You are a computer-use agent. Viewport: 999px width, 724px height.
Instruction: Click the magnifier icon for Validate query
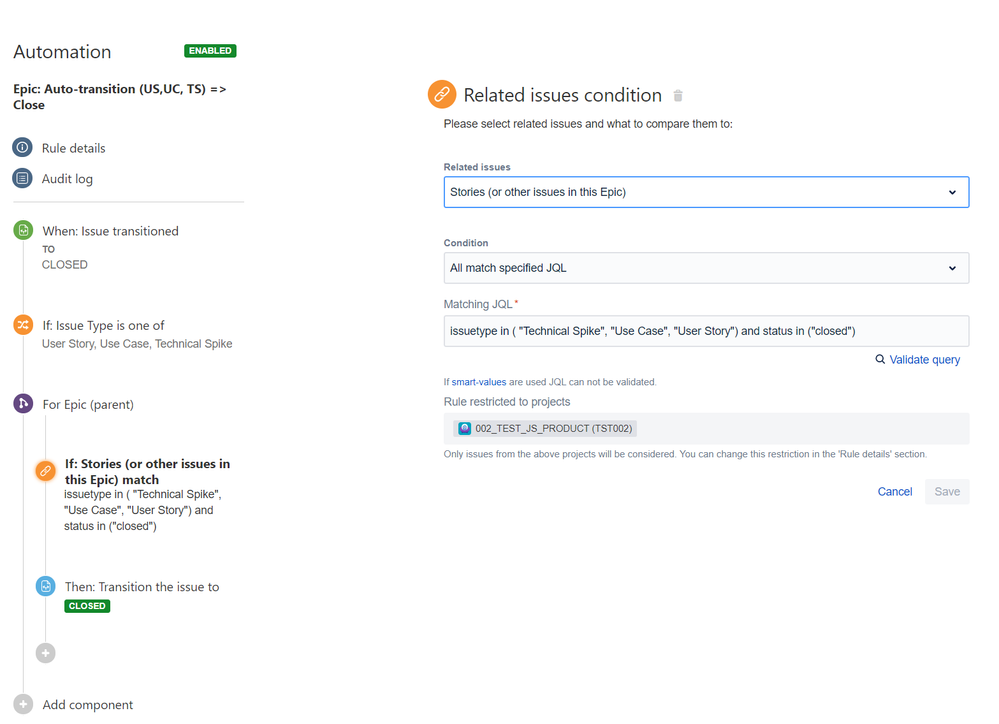[880, 359]
